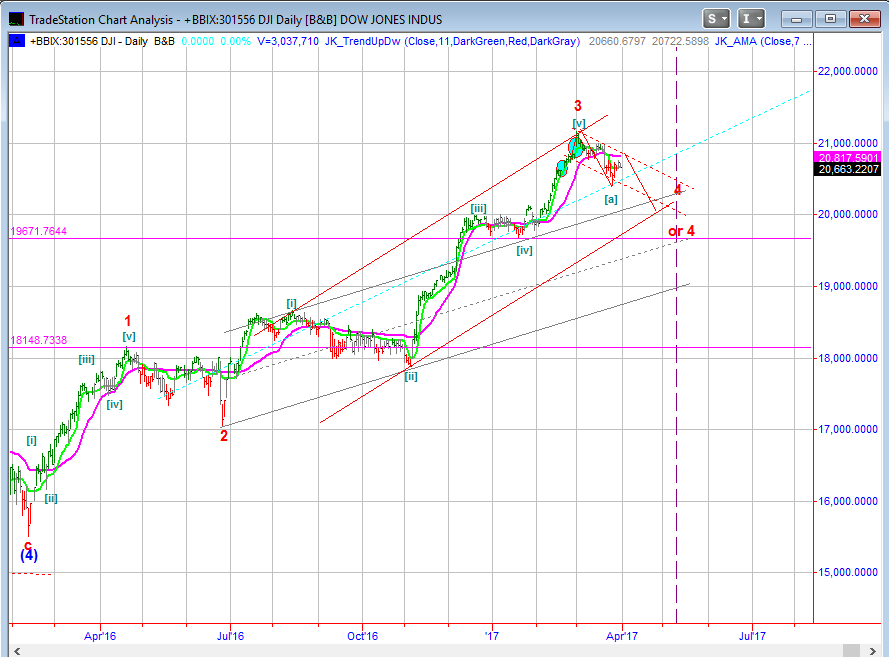Select the "JK_AMA (Close,7" indicator label
889x657 pixels.
click(757, 41)
